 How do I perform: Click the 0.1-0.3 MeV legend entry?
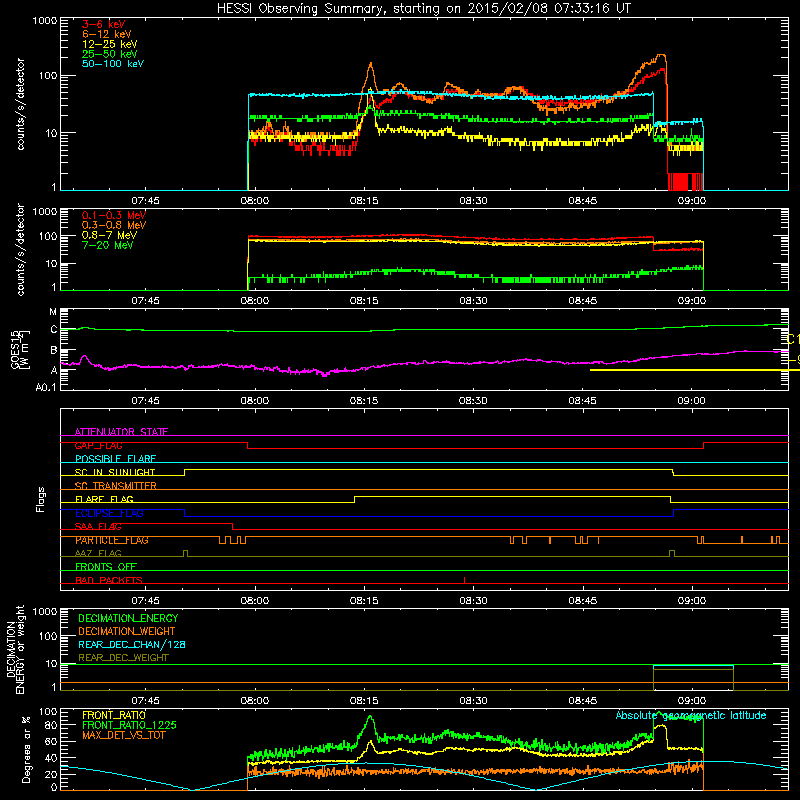pos(114,215)
